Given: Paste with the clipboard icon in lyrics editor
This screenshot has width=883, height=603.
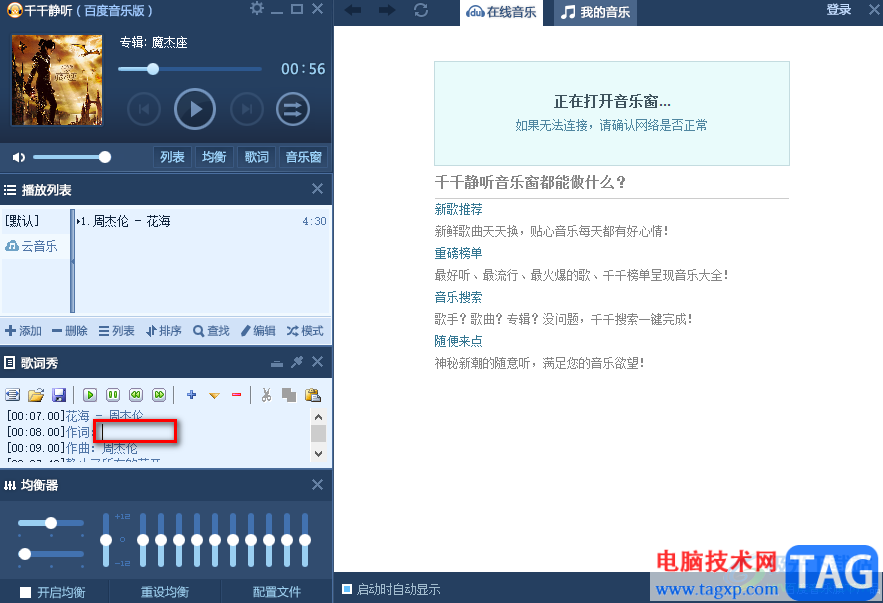Looking at the screenshot, I should tap(313, 395).
